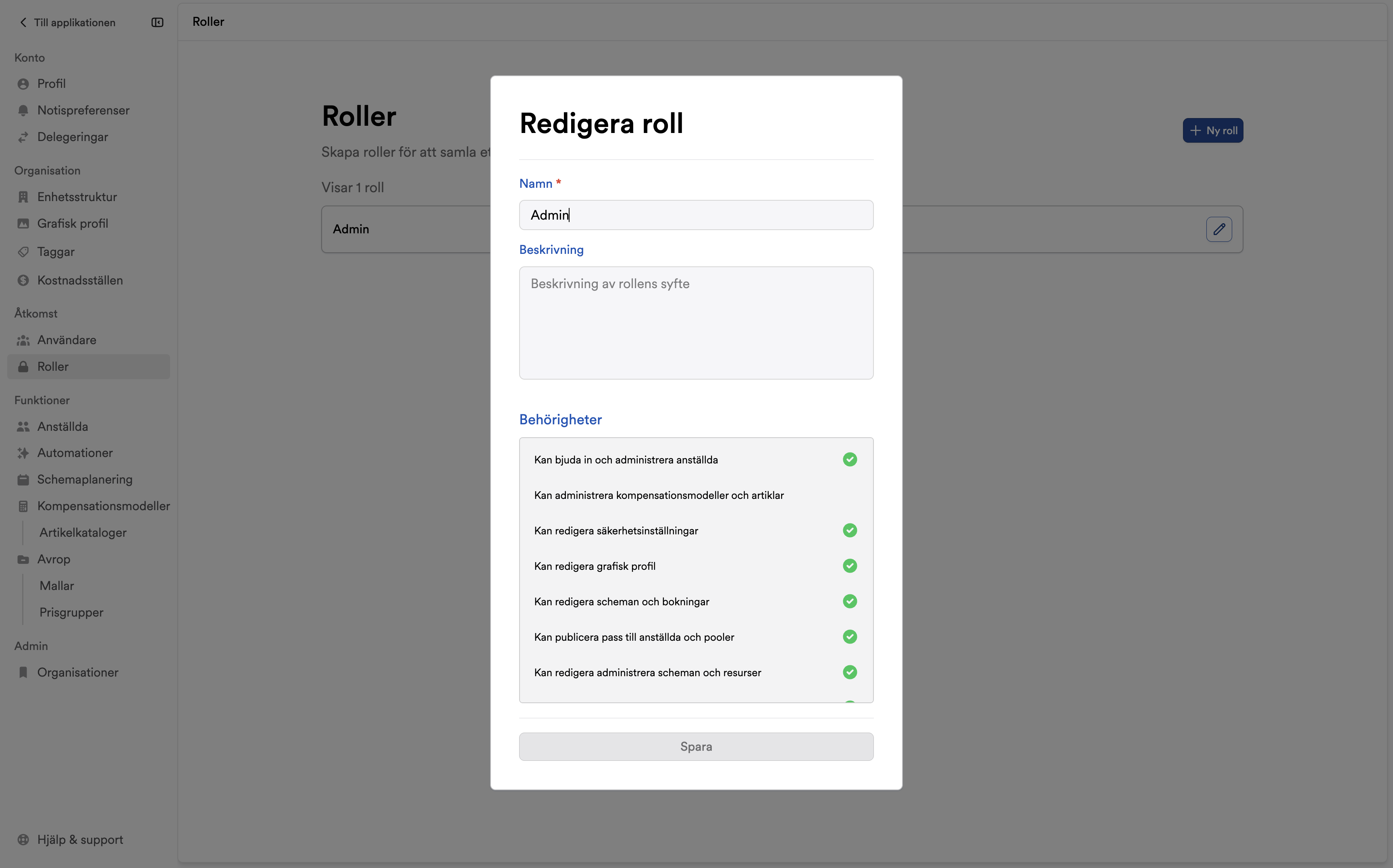Open Prisgrupper under Avrop
This screenshot has width=1393, height=868.
tap(71, 613)
